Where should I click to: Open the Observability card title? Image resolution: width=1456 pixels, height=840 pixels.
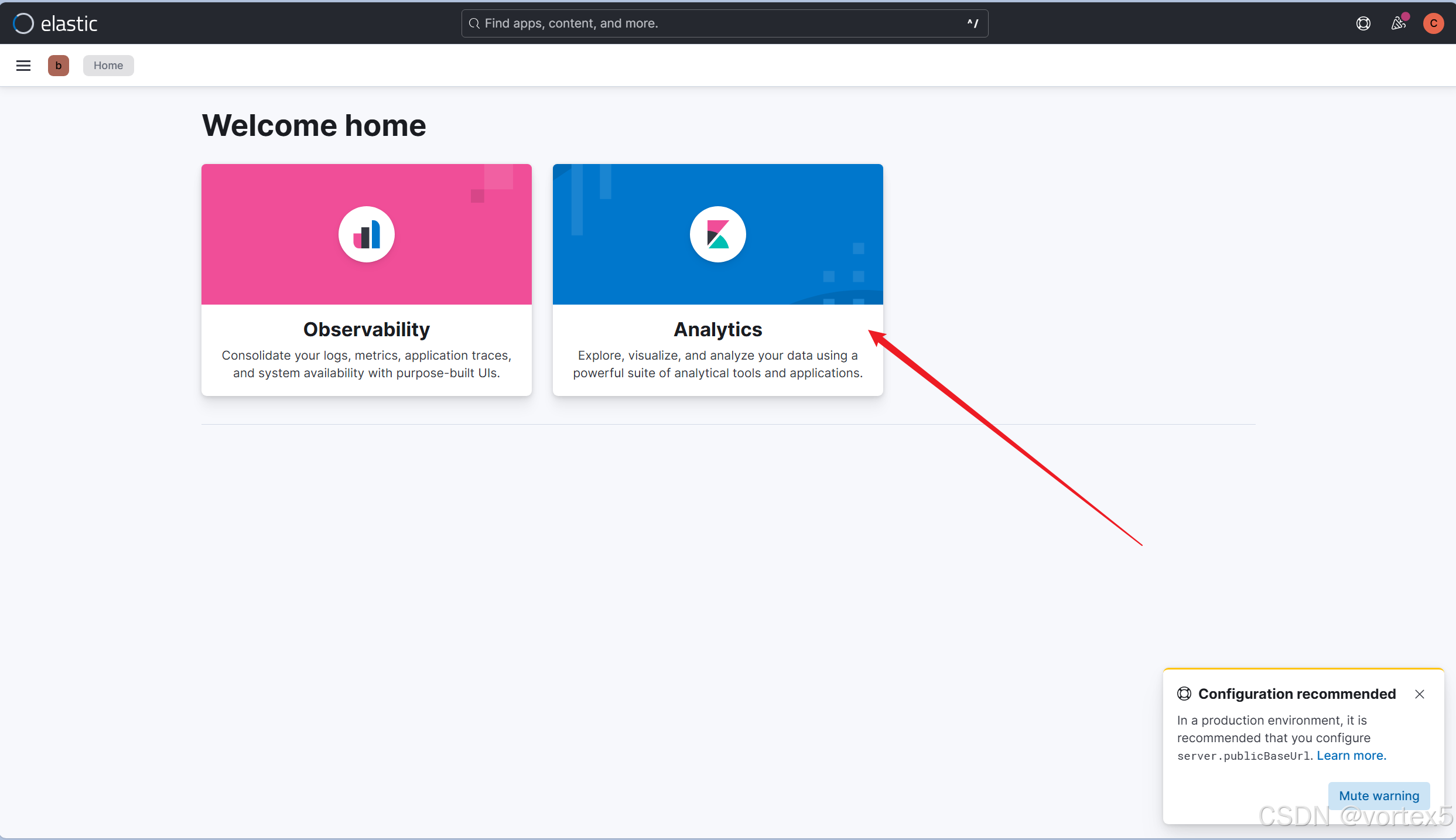(x=367, y=330)
